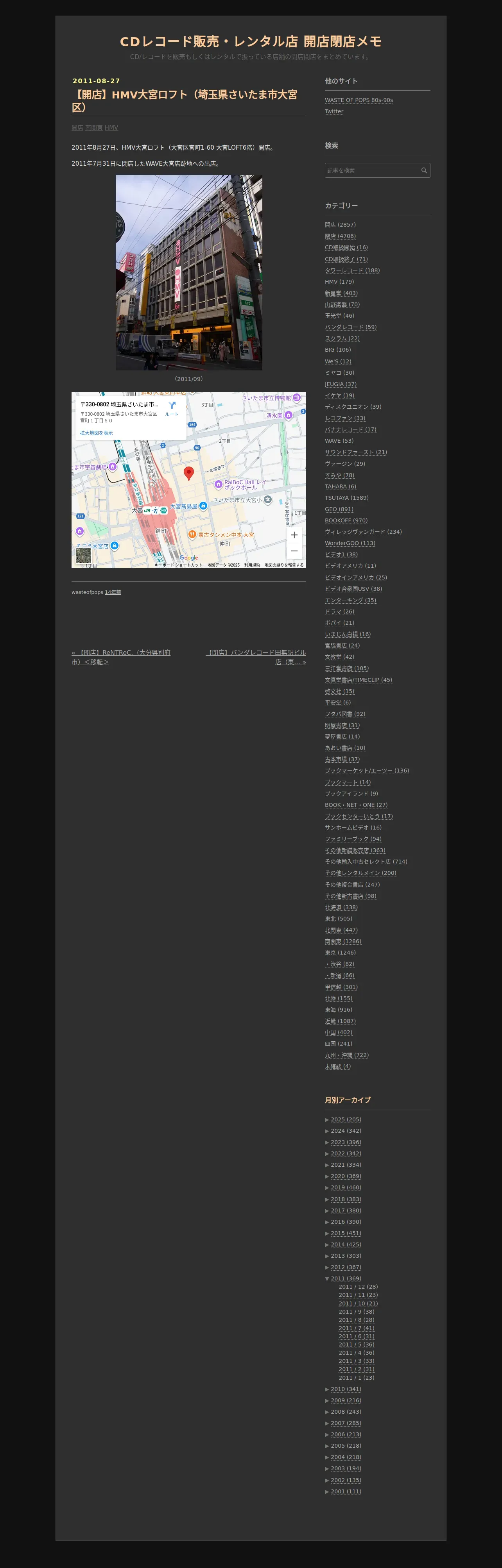Open map 利用規約 terms link
The image size is (502, 1568).
tap(252, 565)
